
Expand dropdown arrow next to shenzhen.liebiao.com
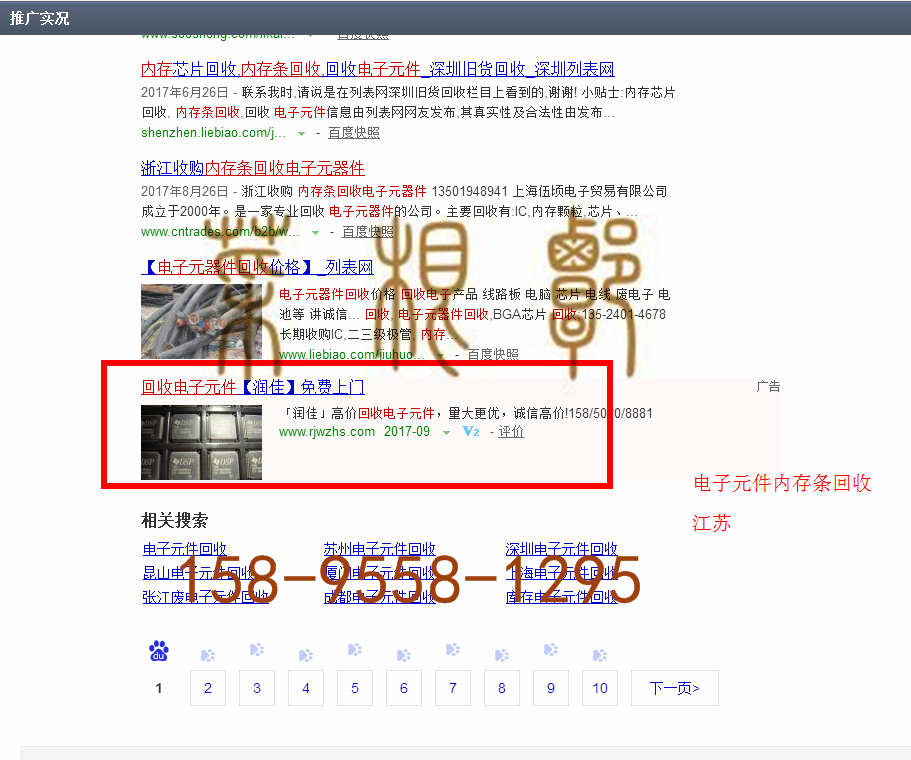(302, 134)
